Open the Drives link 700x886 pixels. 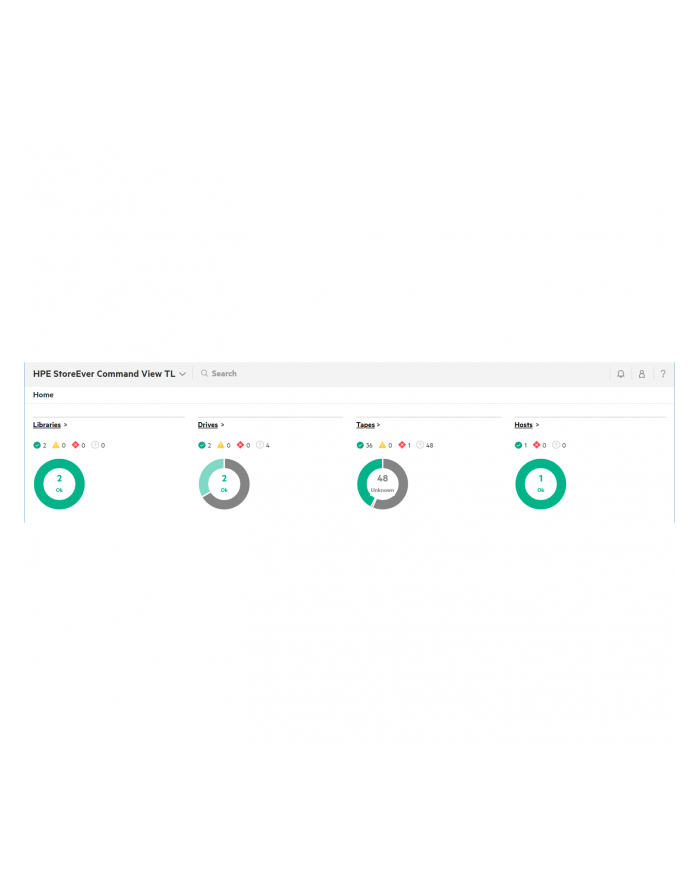(207, 425)
